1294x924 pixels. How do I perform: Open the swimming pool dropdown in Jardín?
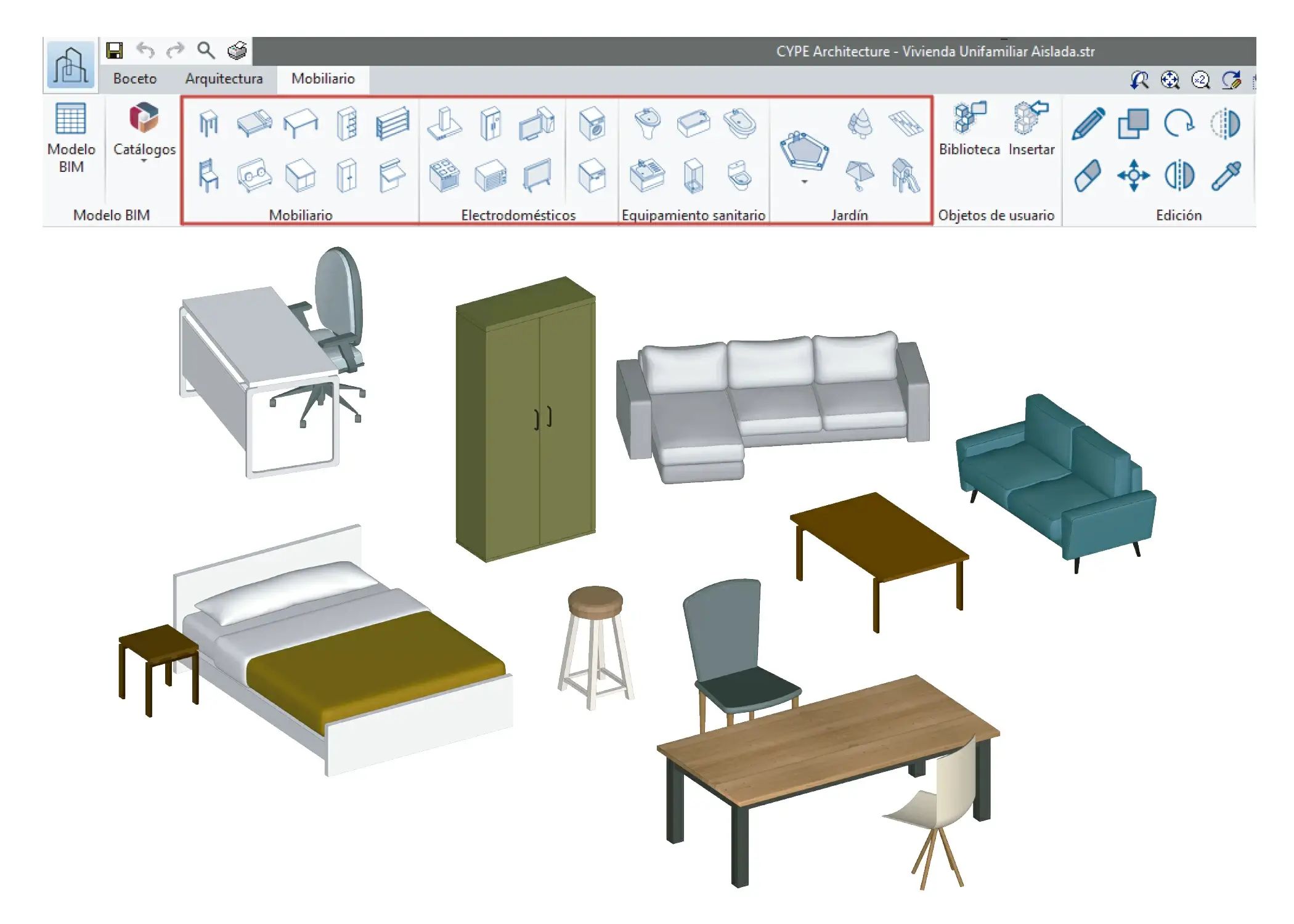click(805, 183)
